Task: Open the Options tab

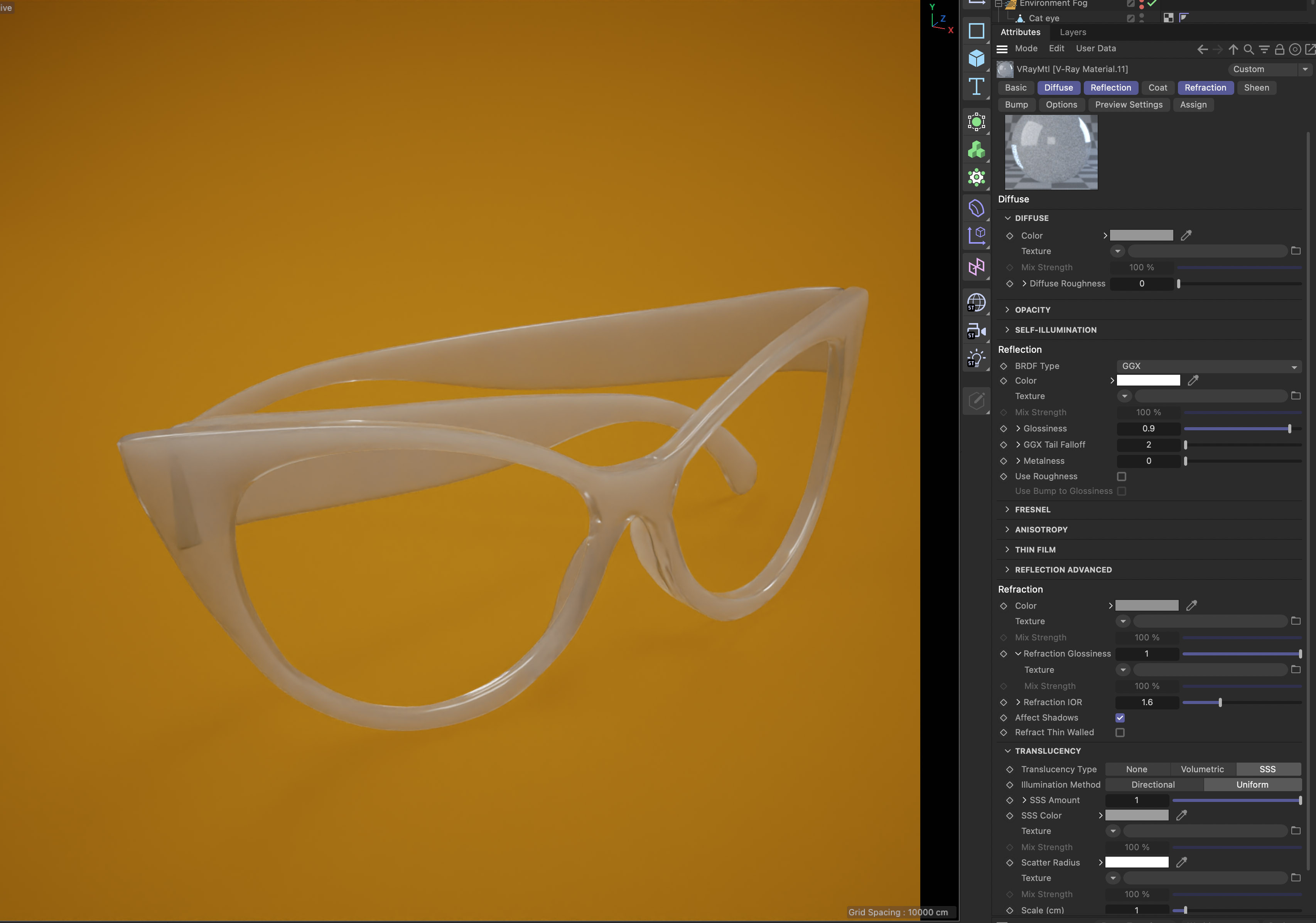Action: coord(1061,105)
